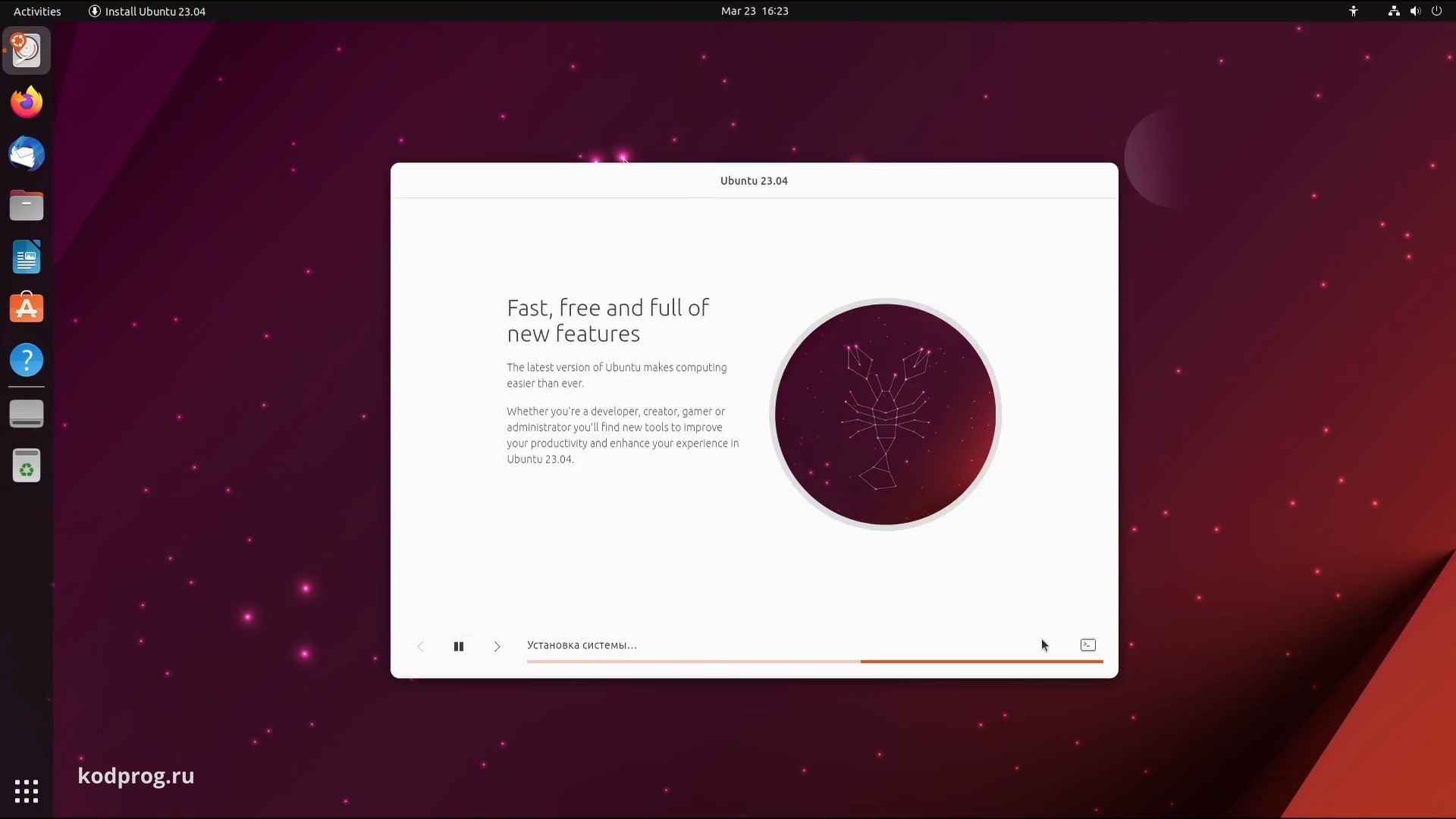Viewport: 1456px width, 819px height.
Task: Click the network icon in the top bar
Action: (1394, 11)
